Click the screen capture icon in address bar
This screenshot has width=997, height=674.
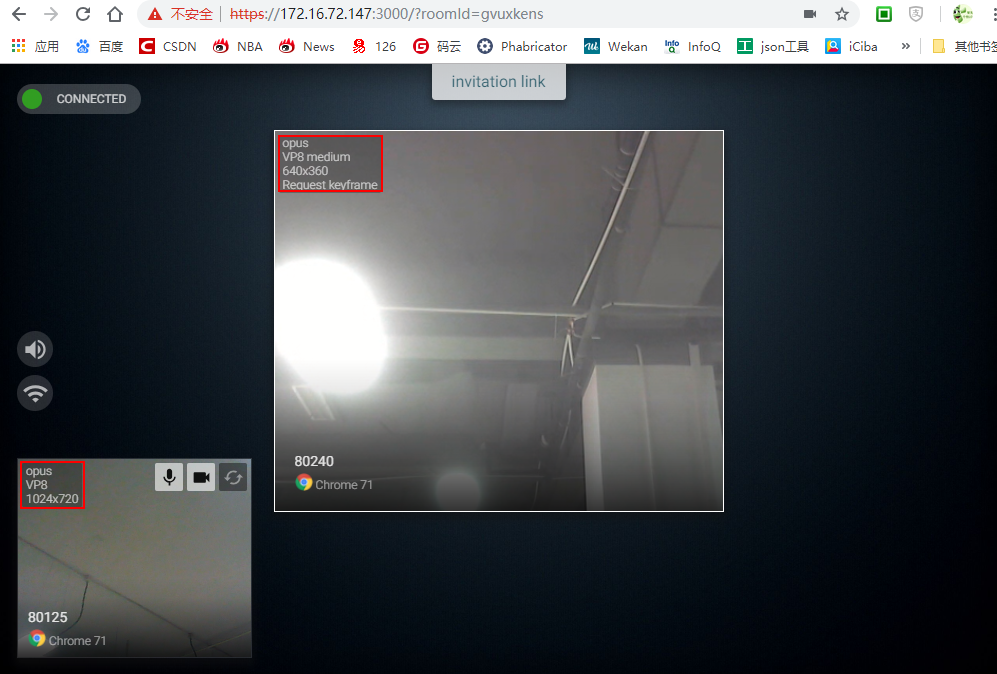click(x=810, y=14)
